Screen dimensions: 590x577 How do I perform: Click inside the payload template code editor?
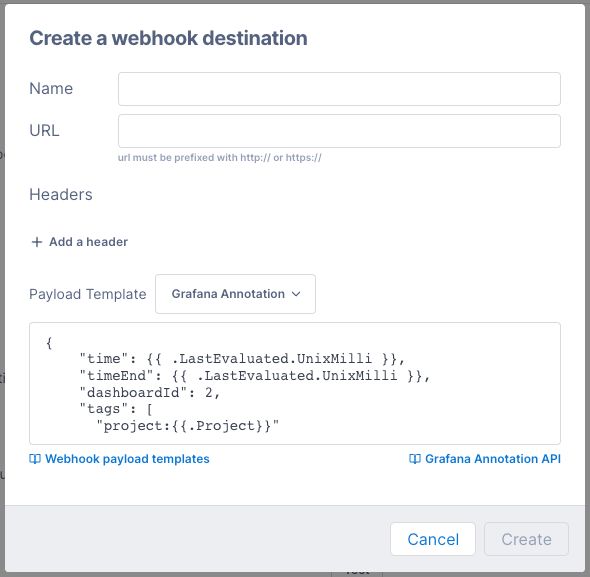295,383
